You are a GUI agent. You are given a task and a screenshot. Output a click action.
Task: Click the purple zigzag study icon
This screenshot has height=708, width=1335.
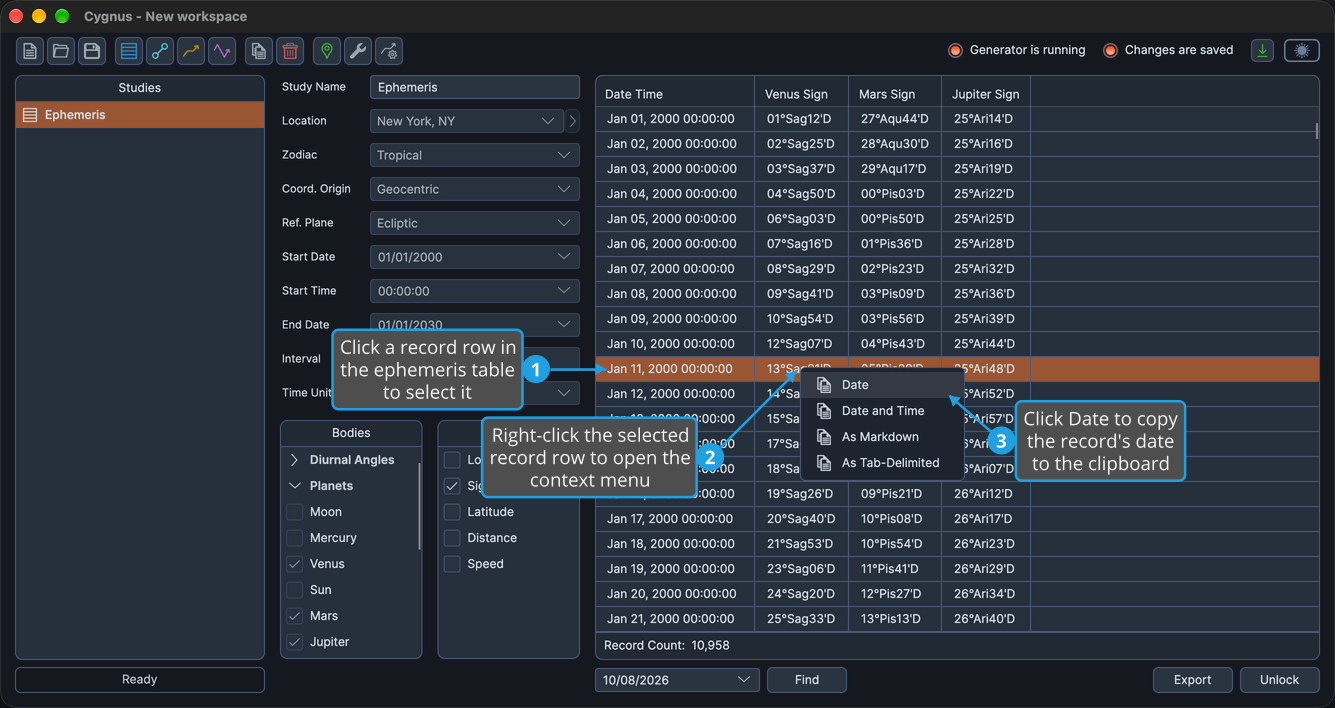click(x=222, y=51)
